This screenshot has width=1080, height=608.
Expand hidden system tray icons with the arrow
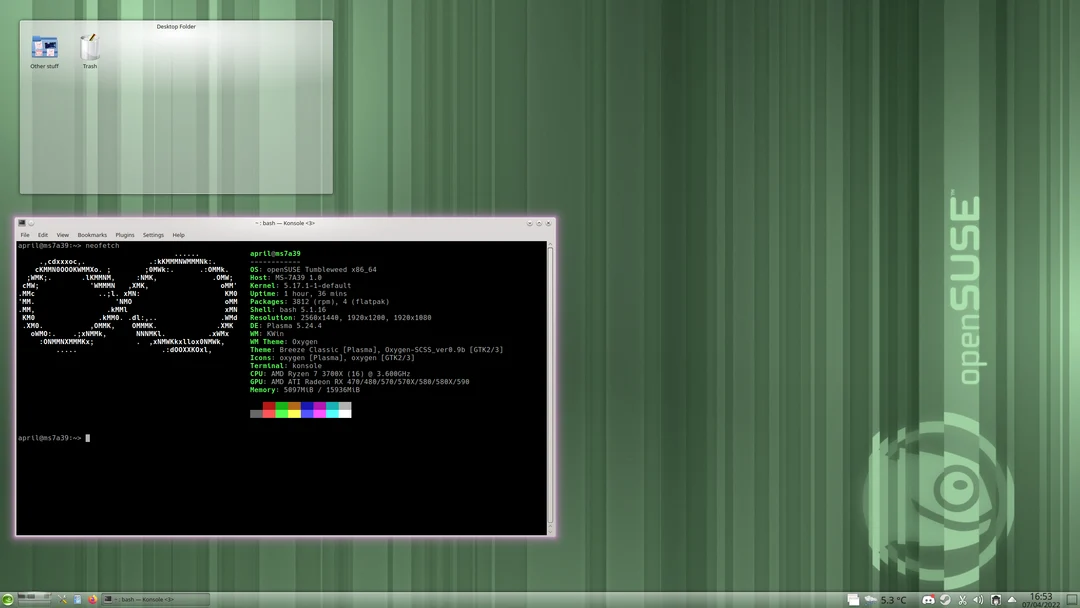click(x=1012, y=599)
